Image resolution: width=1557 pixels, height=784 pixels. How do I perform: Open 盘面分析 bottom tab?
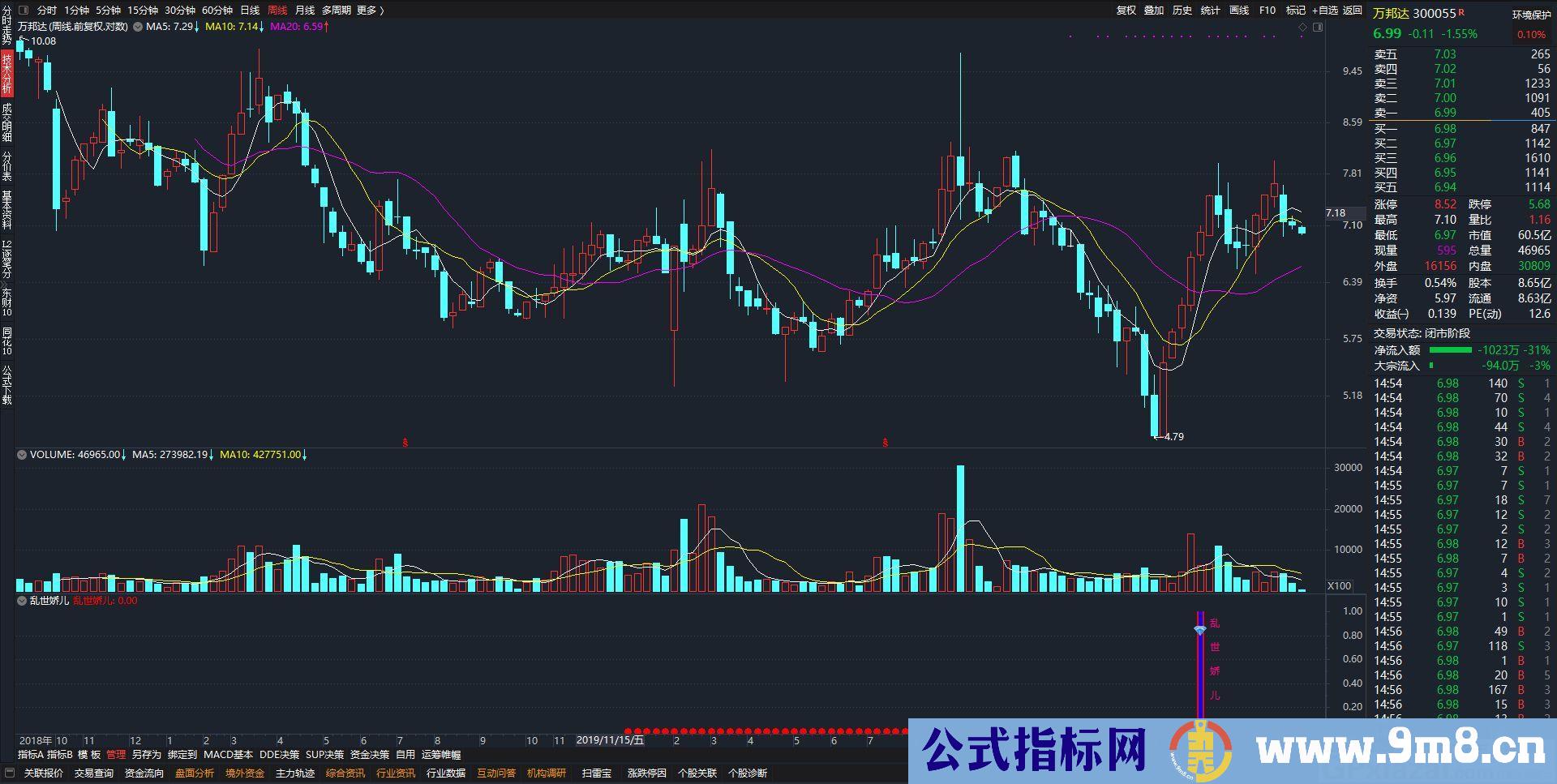point(195,773)
